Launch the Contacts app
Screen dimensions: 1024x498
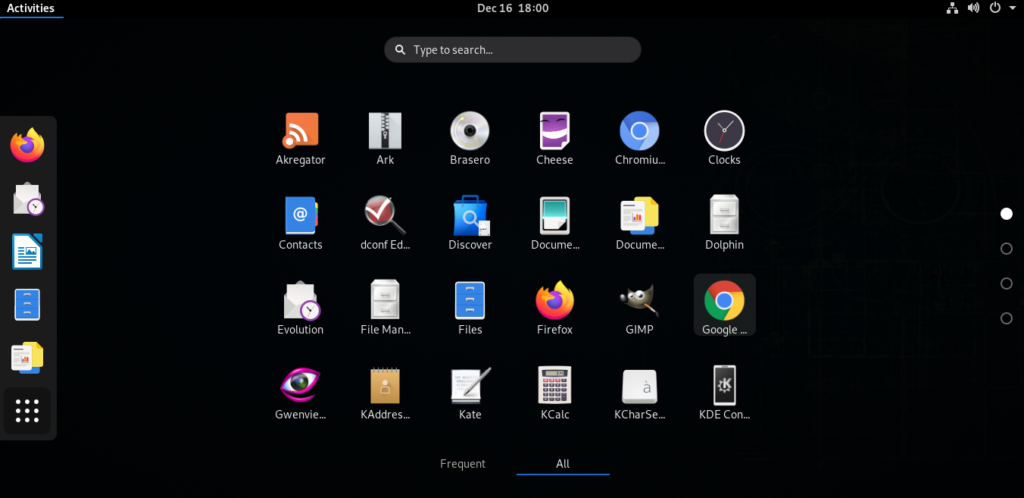click(300, 224)
